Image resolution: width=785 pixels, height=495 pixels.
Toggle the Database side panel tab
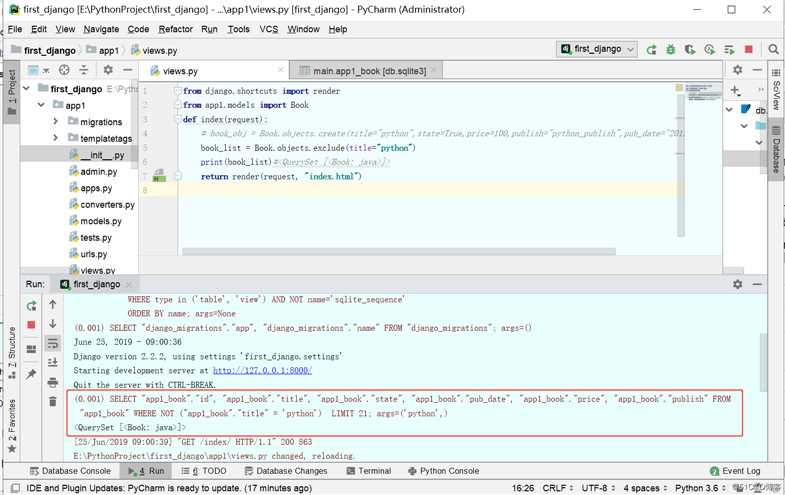775,149
